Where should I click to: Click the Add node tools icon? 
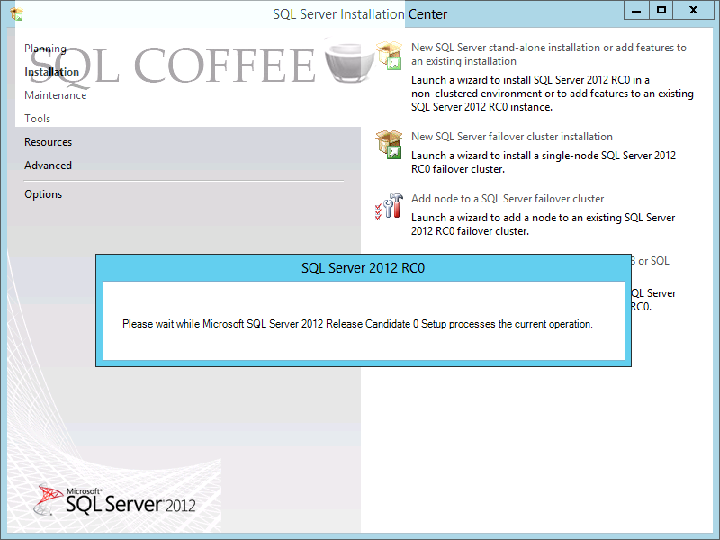point(389,206)
